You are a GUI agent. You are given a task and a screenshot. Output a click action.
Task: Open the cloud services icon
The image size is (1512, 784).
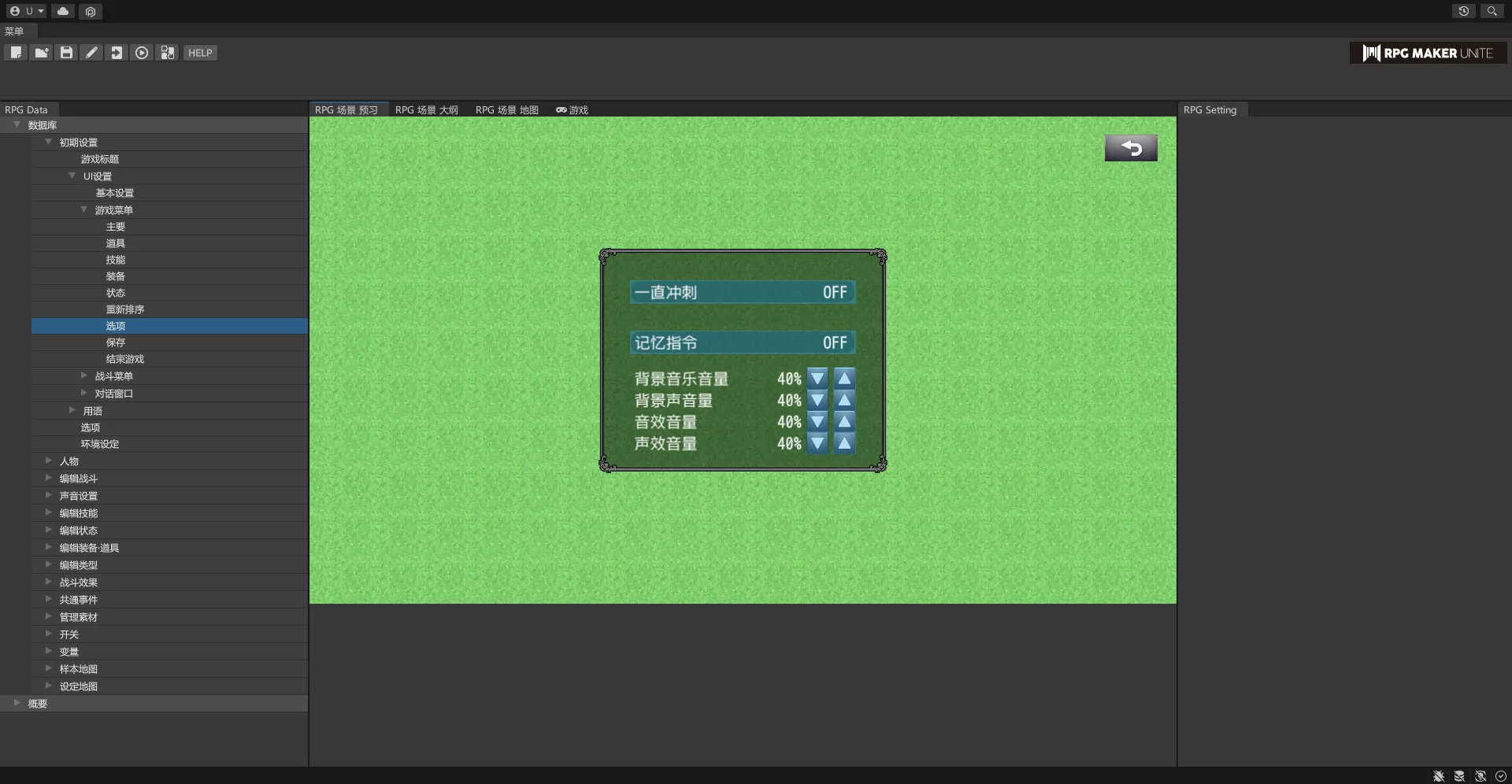(x=63, y=11)
